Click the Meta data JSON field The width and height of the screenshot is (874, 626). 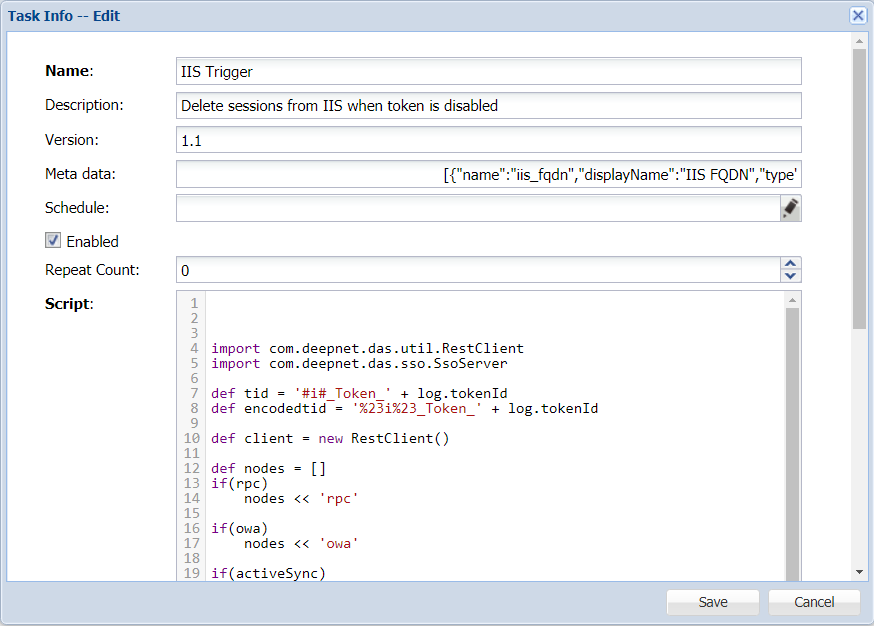pyautogui.click(x=488, y=175)
